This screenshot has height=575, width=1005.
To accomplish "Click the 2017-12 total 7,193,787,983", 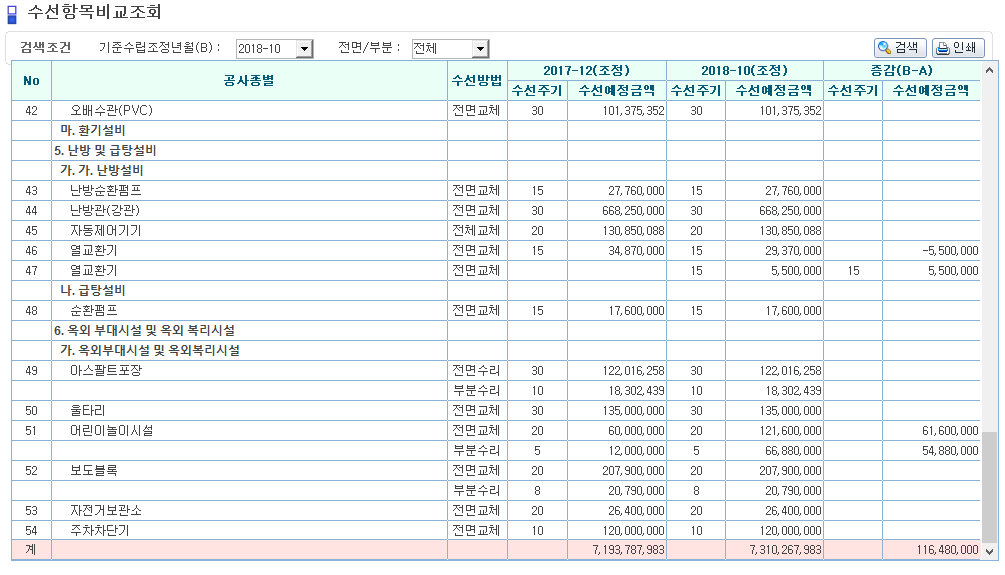I will (x=629, y=550).
